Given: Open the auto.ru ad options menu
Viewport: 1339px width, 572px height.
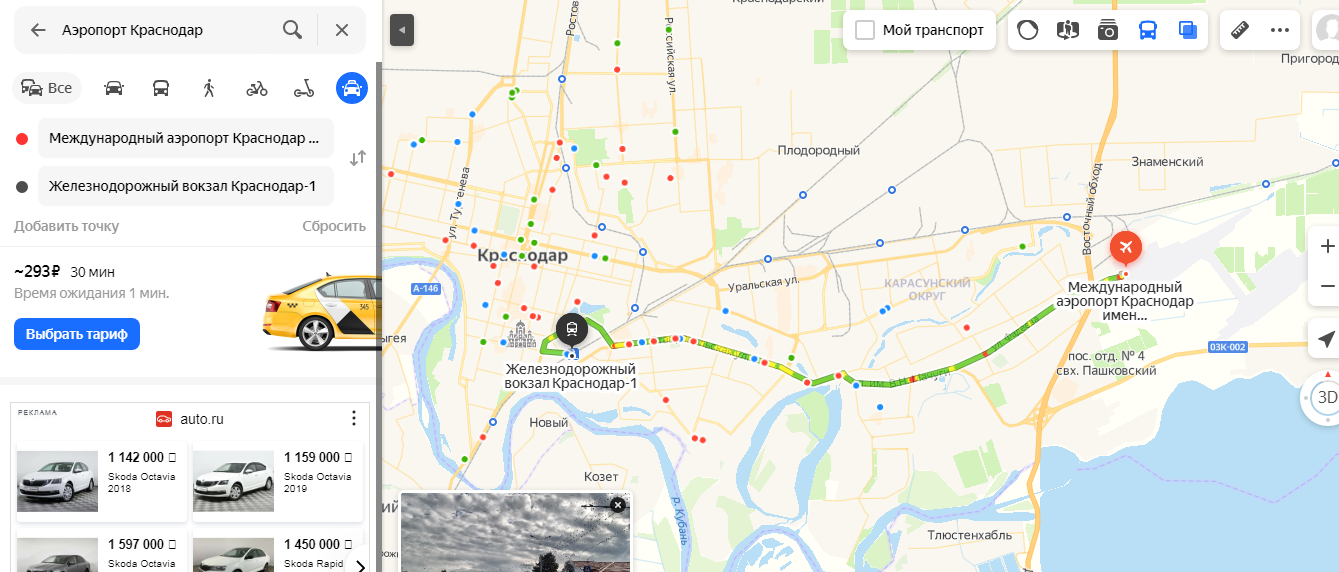Looking at the screenshot, I should tap(352, 418).
